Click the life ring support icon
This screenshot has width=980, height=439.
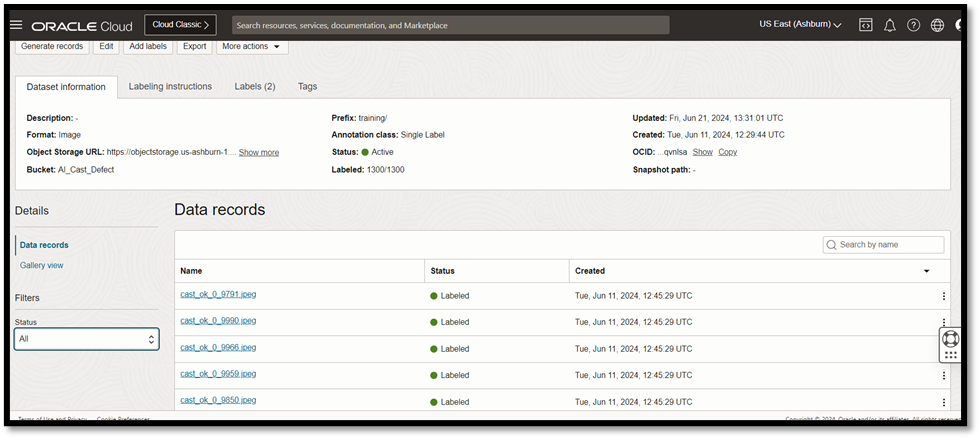pos(950,338)
